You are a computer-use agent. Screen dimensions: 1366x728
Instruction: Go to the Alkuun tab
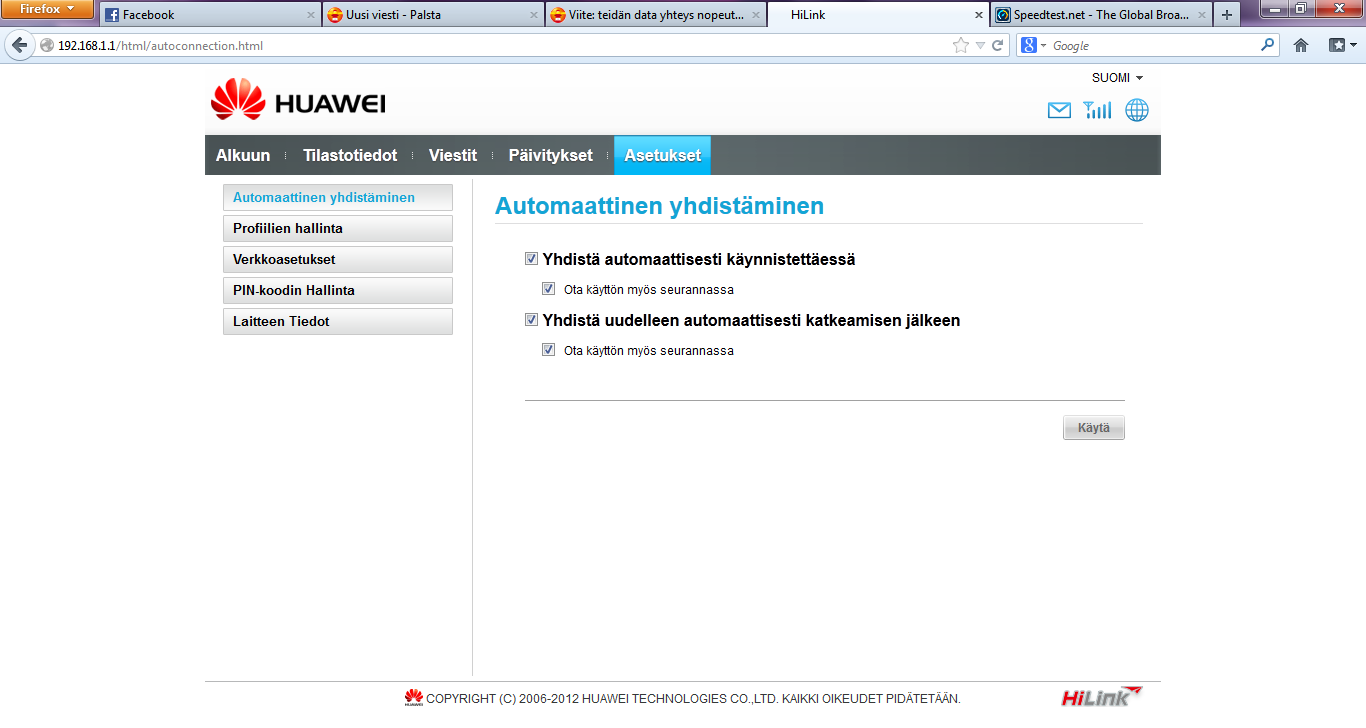243,155
